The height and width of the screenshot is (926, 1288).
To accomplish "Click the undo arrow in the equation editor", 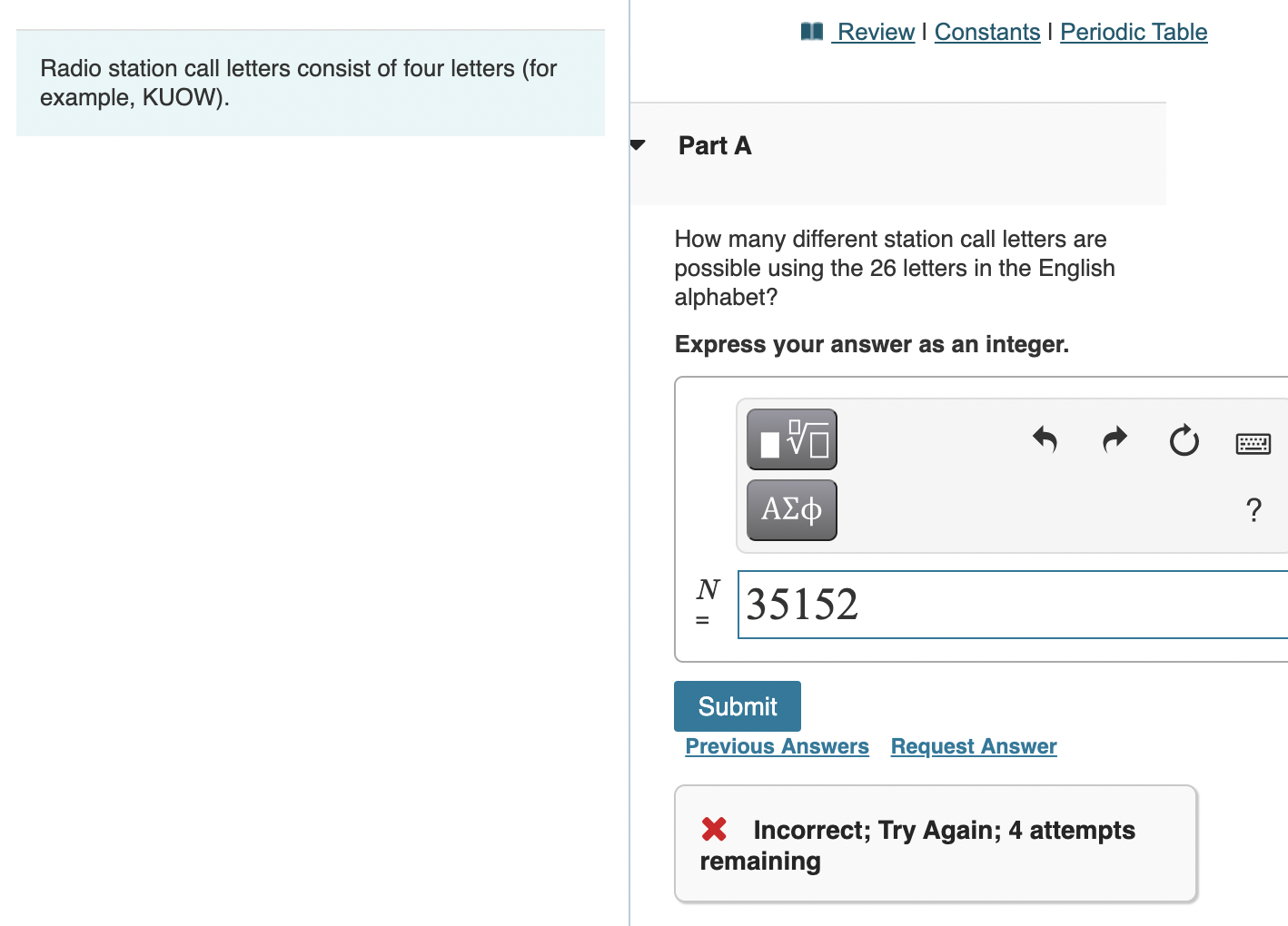I will (x=1045, y=440).
